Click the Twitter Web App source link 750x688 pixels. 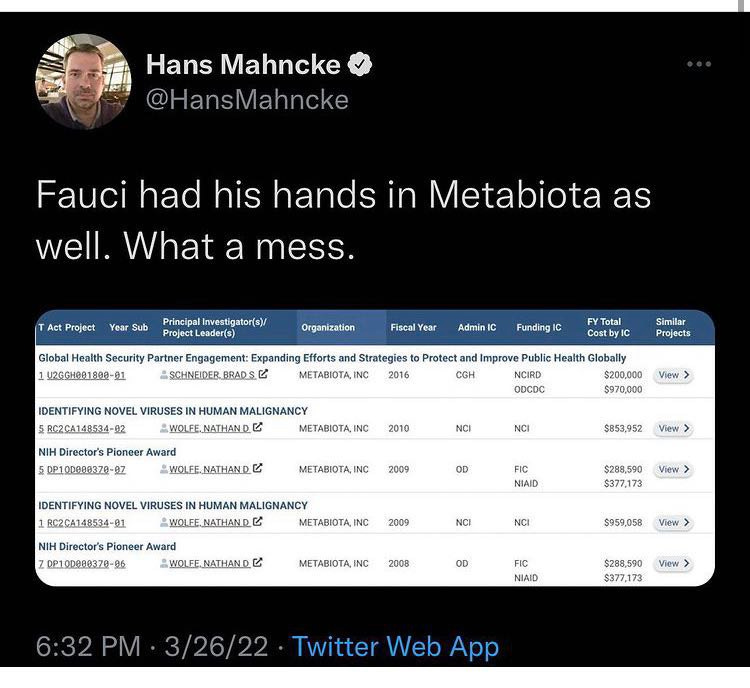[395, 647]
